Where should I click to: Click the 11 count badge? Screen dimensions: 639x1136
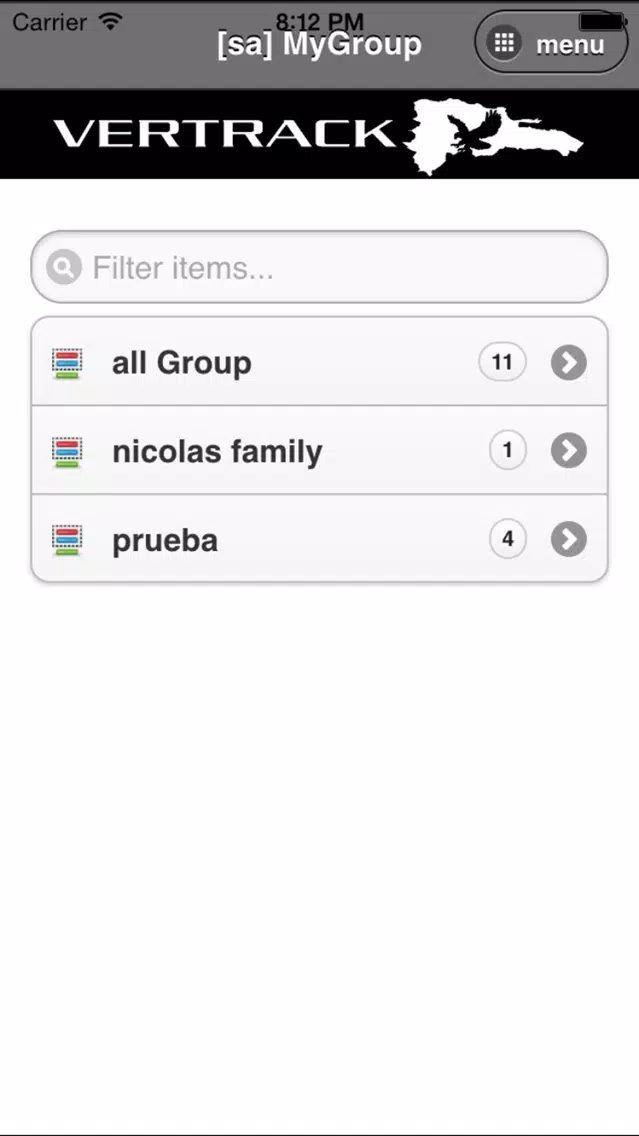(x=502, y=362)
